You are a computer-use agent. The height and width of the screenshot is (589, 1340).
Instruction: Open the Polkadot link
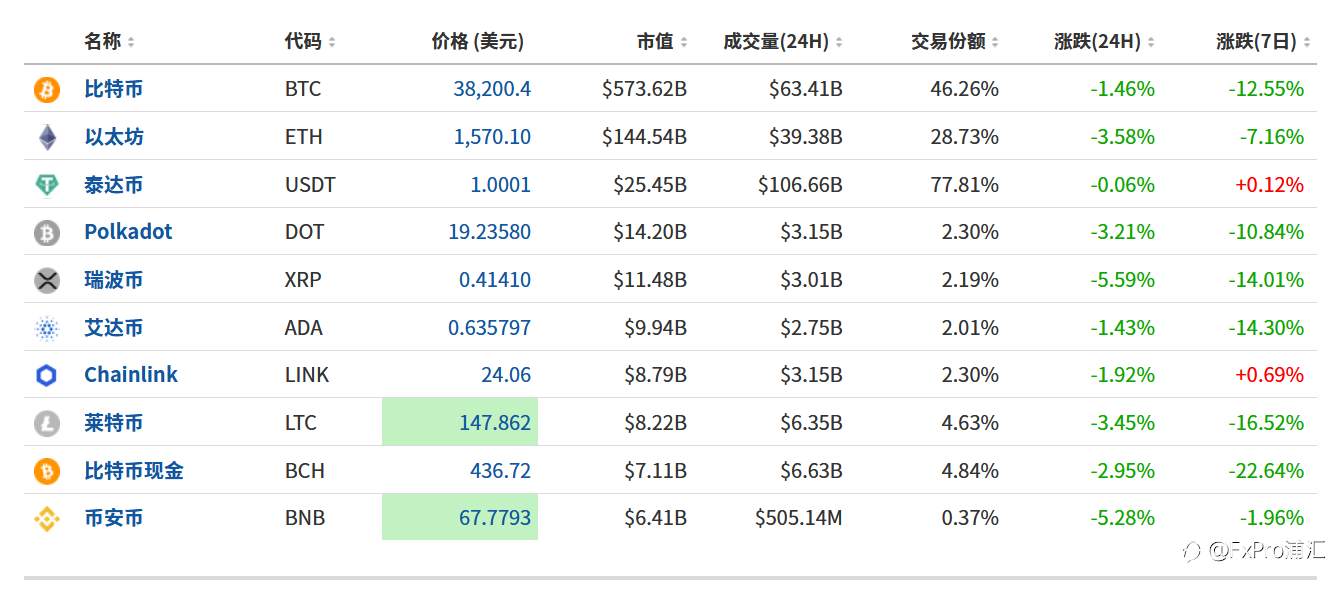pos(128,232)
